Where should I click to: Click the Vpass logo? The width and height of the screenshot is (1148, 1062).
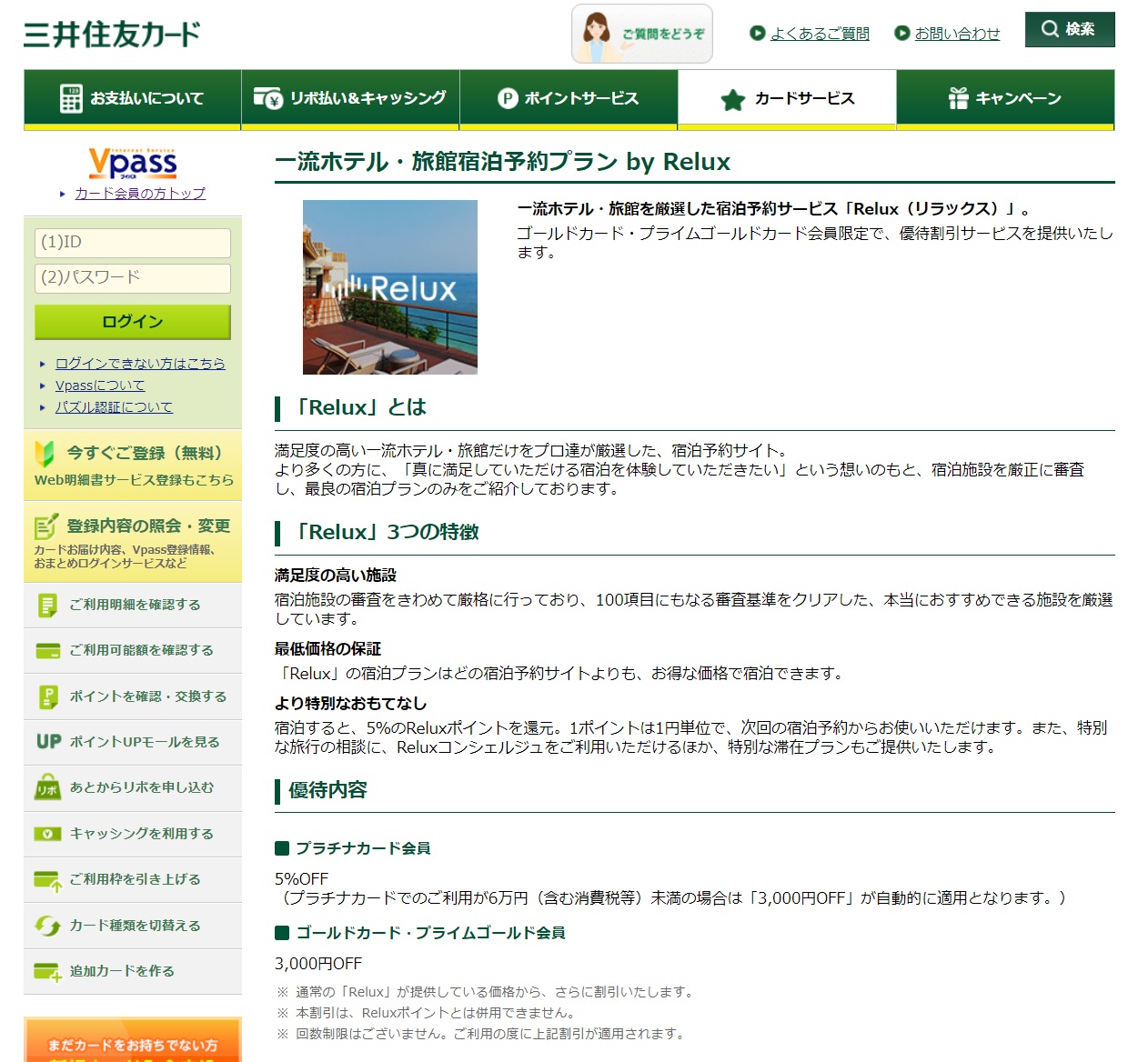pyautogui.click(x=133, y=163)
